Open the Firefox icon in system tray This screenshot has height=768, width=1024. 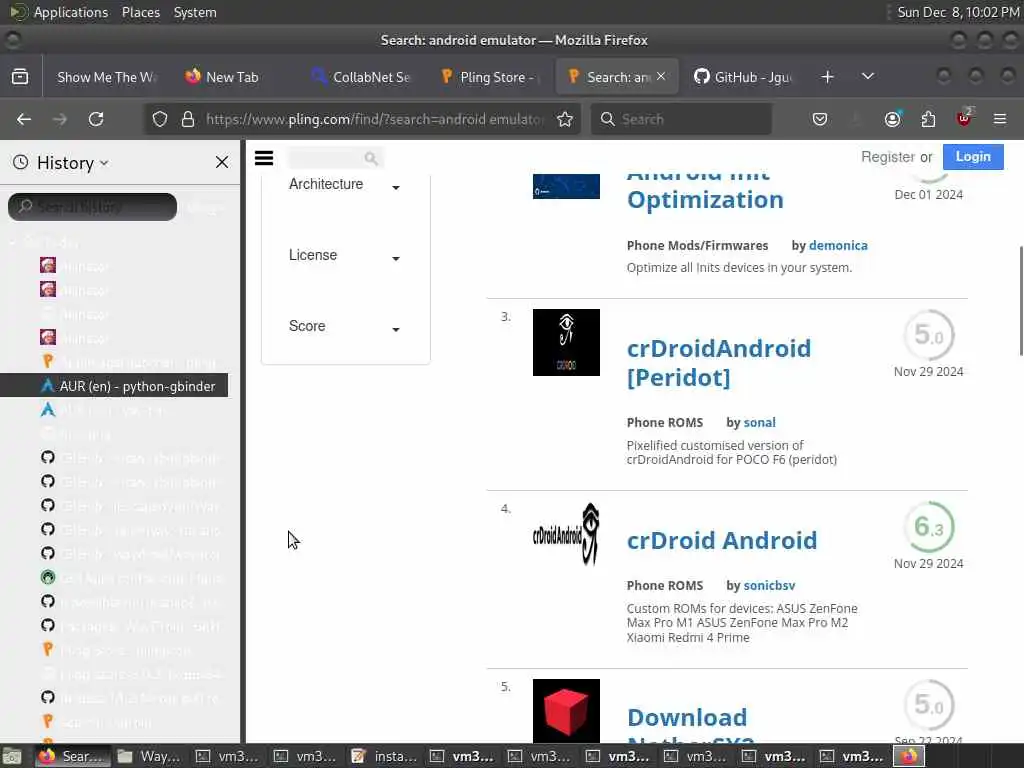click(x=909, y=756)
